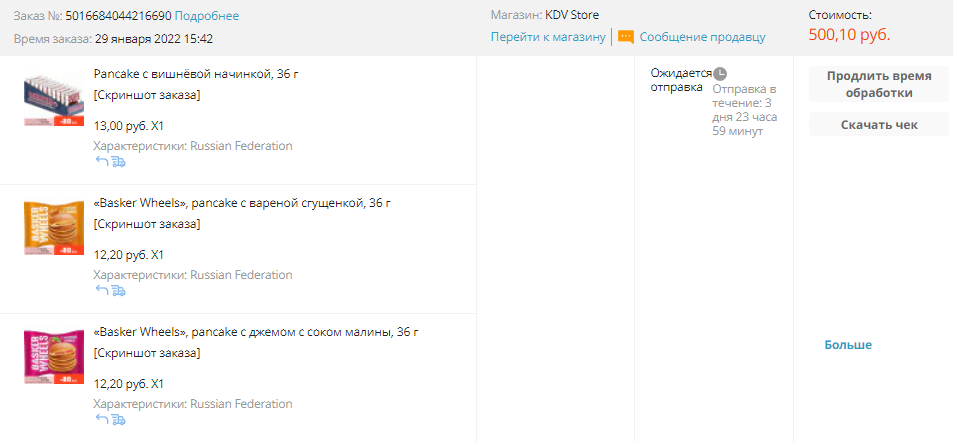Image resolution: width=963 pixels, height=445 pixels.
Task: Go to store with Перейти к магазину
Action: [x=548, y=37]
